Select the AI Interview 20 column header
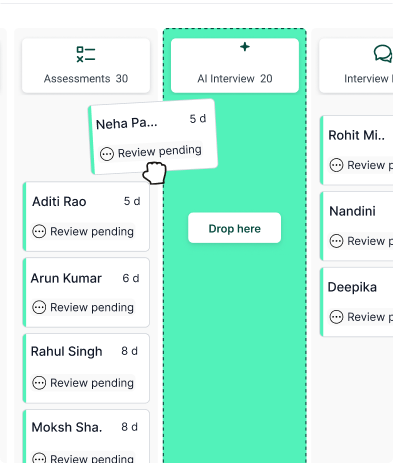The image size is (393, 463). point(235,65)
